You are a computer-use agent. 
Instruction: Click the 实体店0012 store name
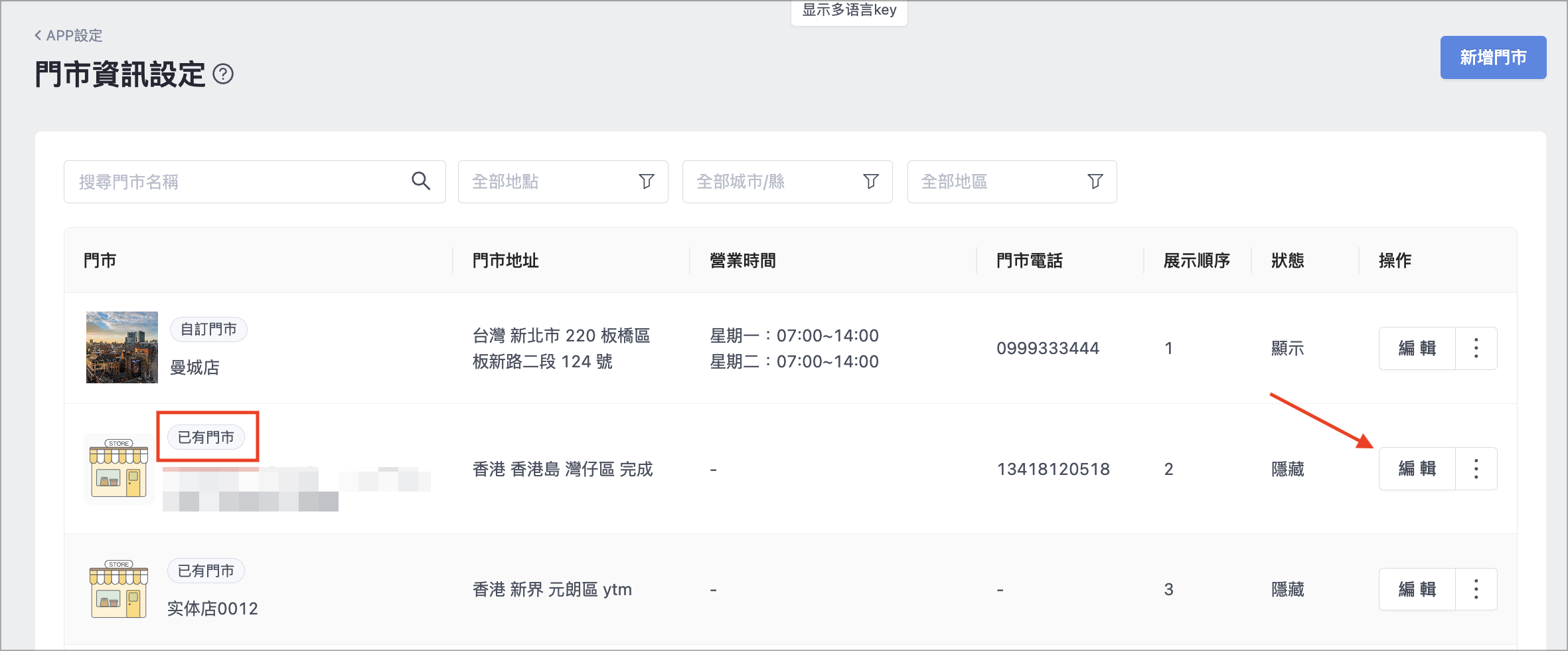tap(212, 608)
